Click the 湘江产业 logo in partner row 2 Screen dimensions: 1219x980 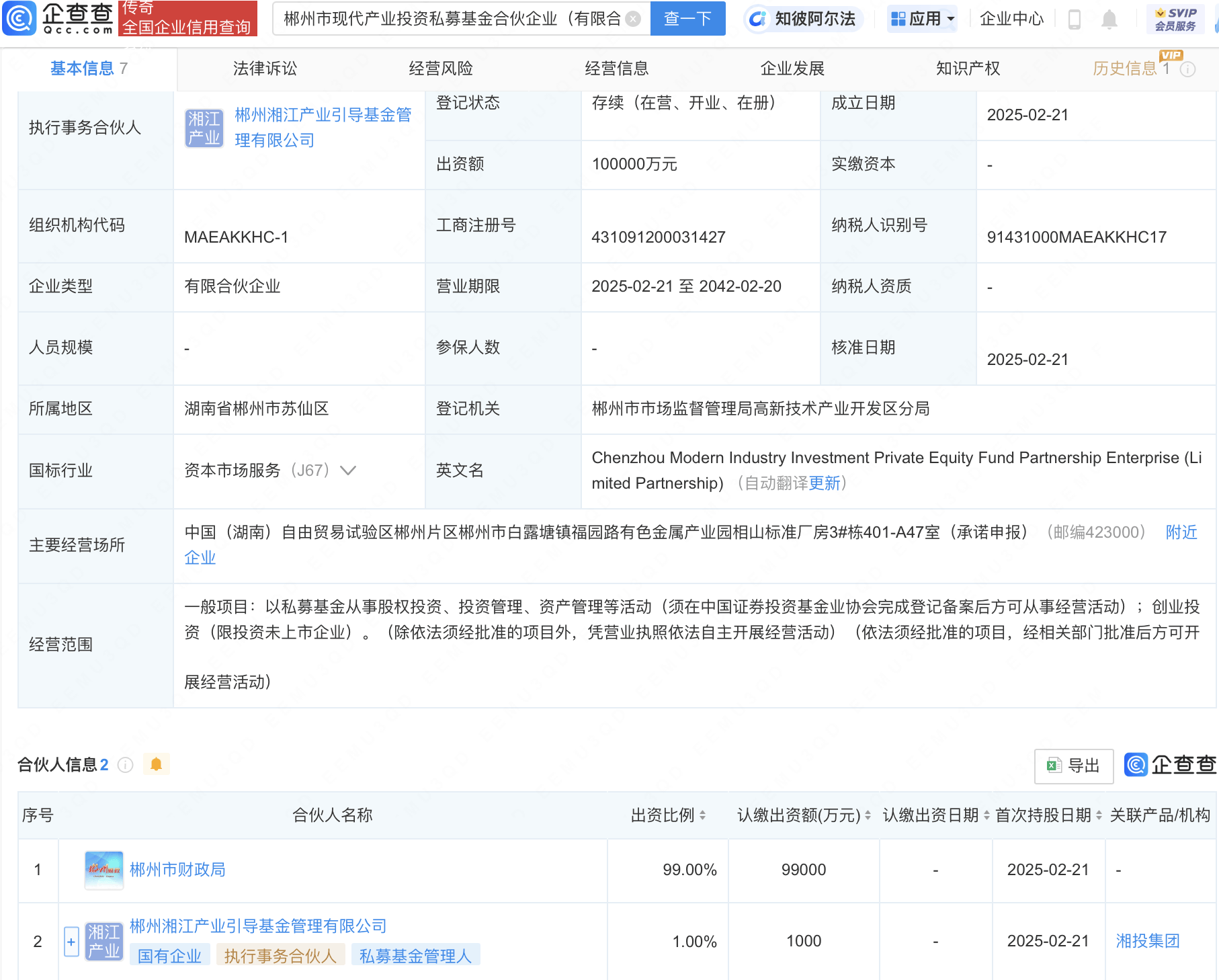(x=104, y=941)
